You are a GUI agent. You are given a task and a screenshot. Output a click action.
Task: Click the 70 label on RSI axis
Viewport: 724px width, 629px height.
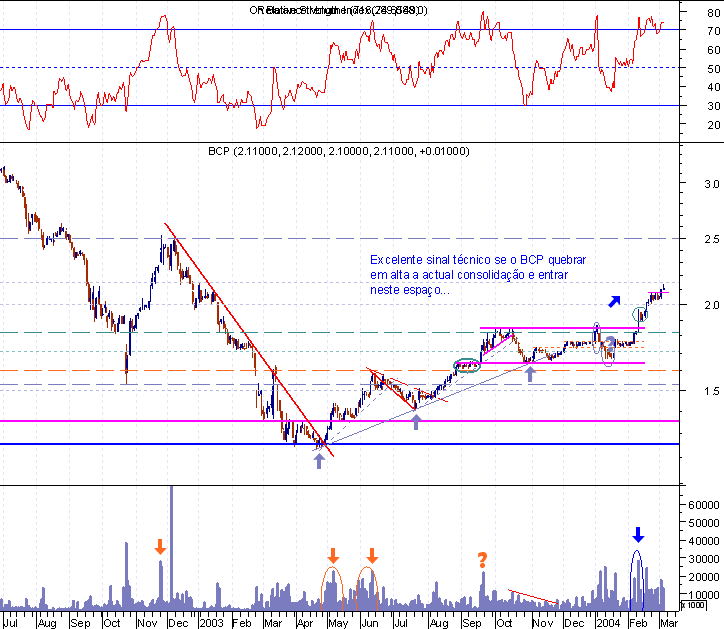click(x=713, y=31)
